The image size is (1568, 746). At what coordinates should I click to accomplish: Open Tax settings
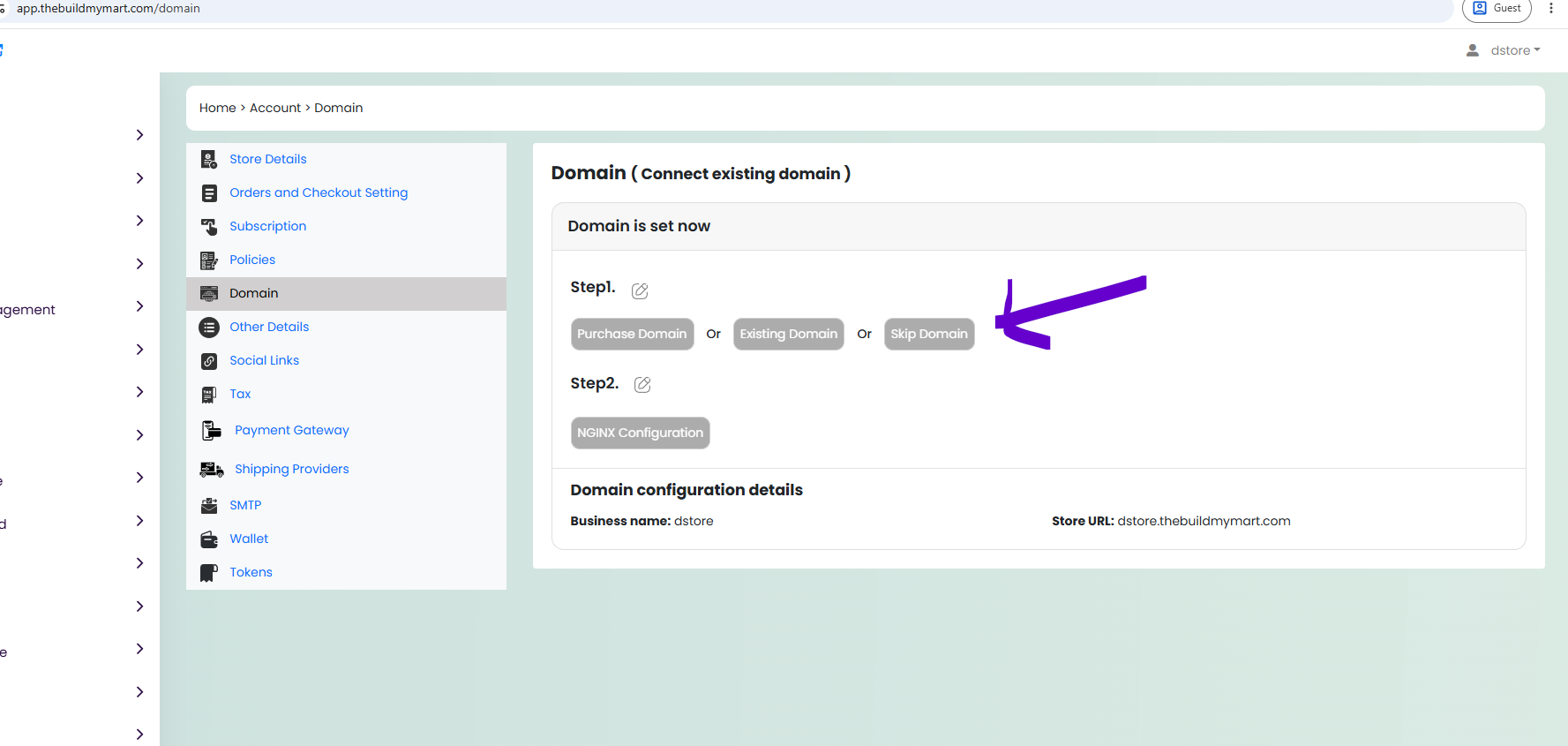tap(240, 394)
